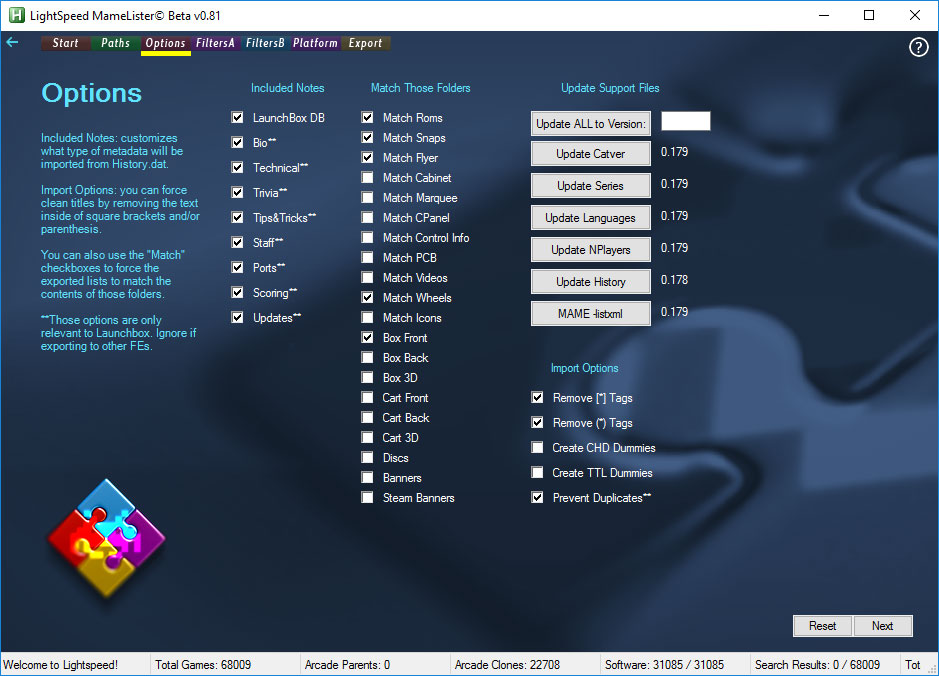Disable the Technical notes checkbox
This screenshot has height=676, width=939.
[238, 168]
